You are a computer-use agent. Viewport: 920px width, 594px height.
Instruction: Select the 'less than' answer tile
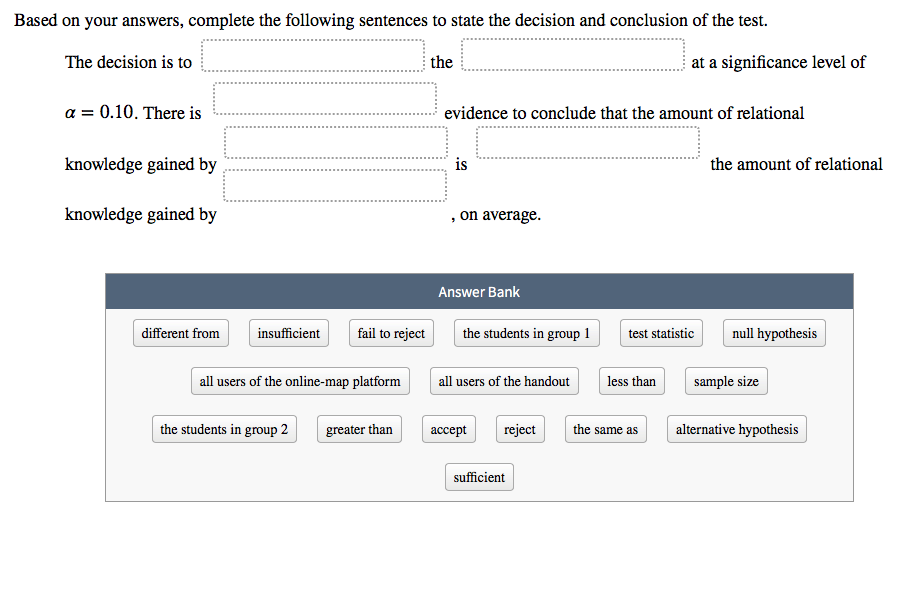[632, 382]
